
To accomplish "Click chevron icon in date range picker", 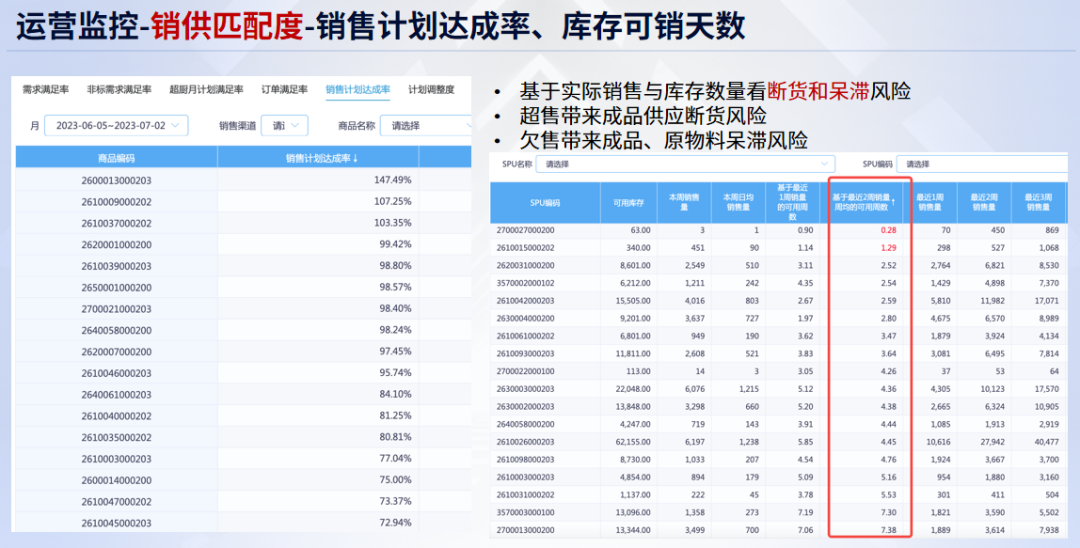I will (176, 126).
